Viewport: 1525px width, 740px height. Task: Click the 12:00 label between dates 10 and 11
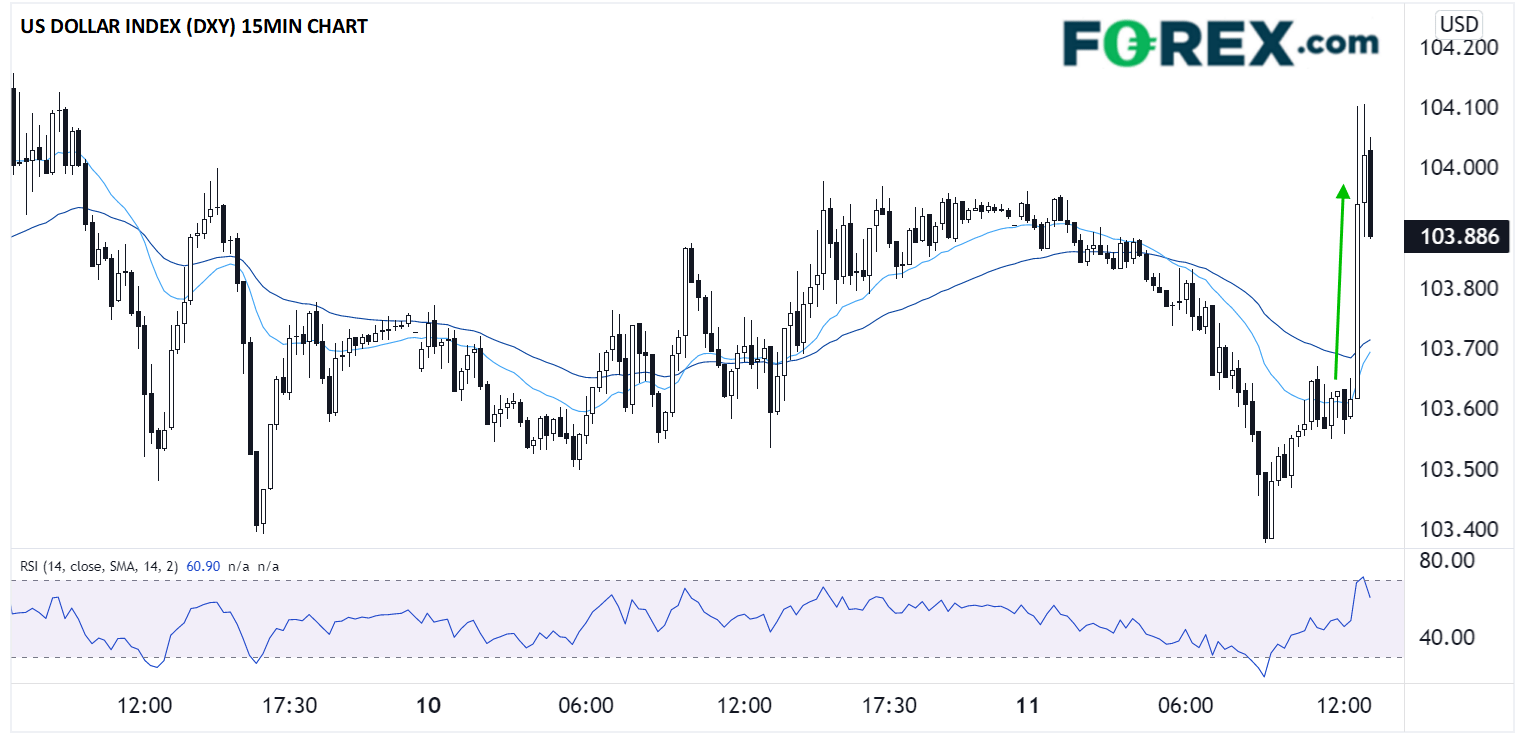744,706
